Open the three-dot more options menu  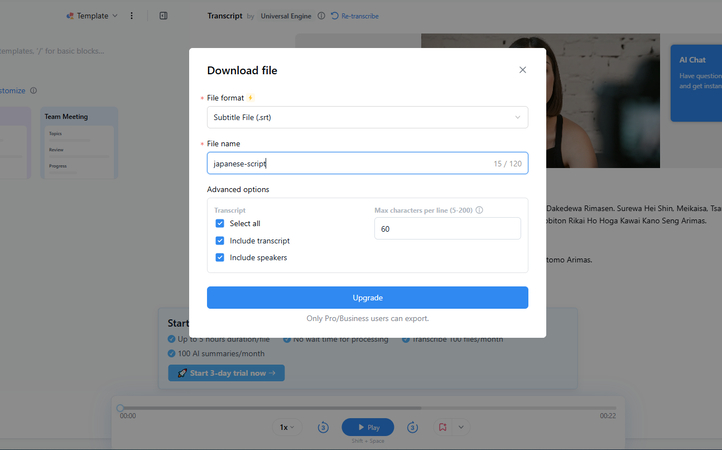coord(131,16)
